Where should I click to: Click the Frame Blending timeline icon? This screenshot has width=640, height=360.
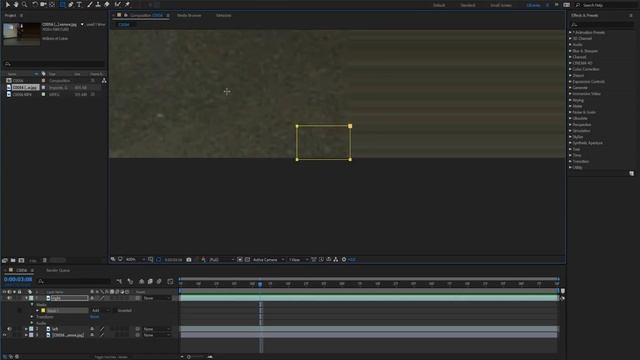pos(150,281)
